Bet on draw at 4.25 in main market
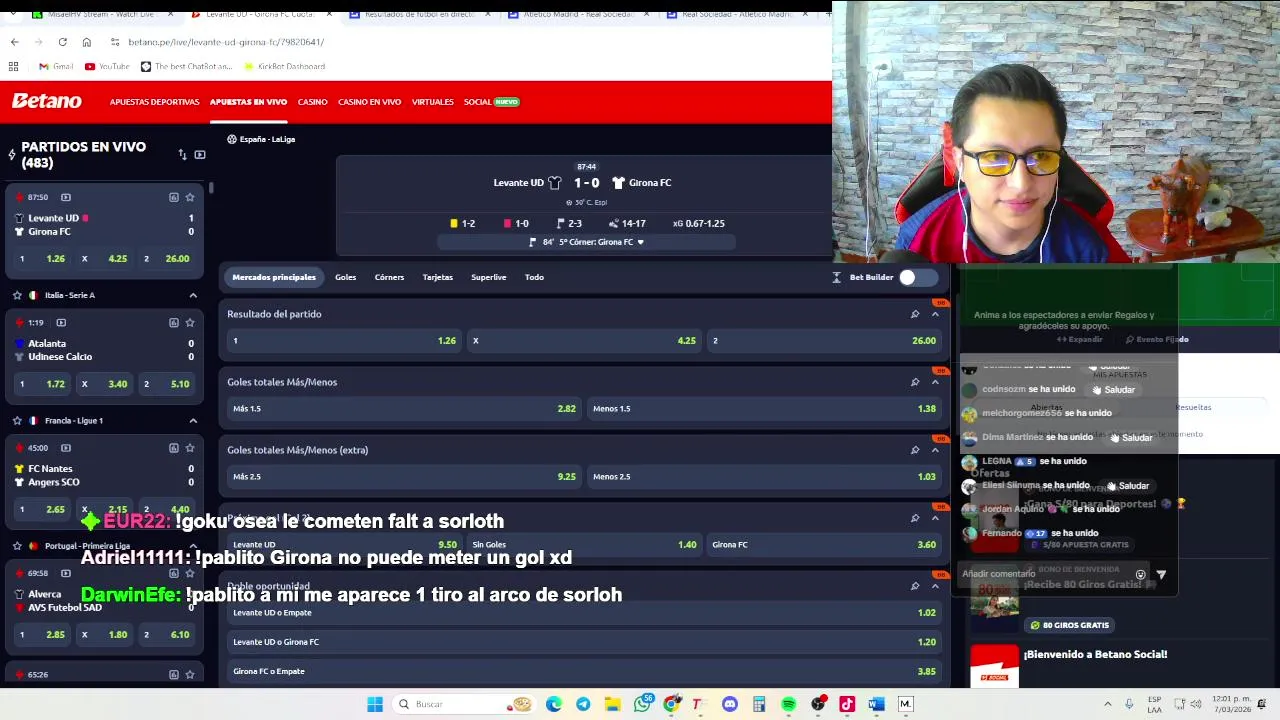Viewport: 1280px width, 720px height. pyautogui.click(x=584, y=341)
